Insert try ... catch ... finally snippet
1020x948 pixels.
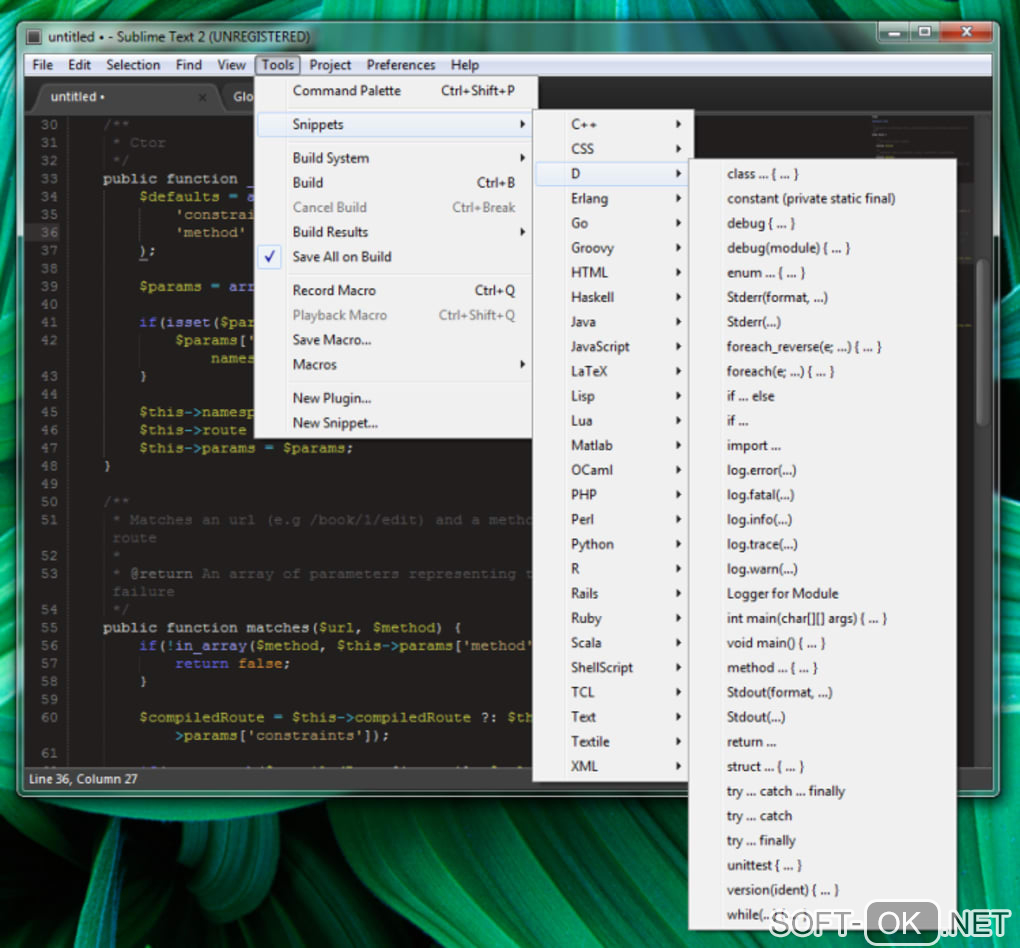(x=823, y=792)
